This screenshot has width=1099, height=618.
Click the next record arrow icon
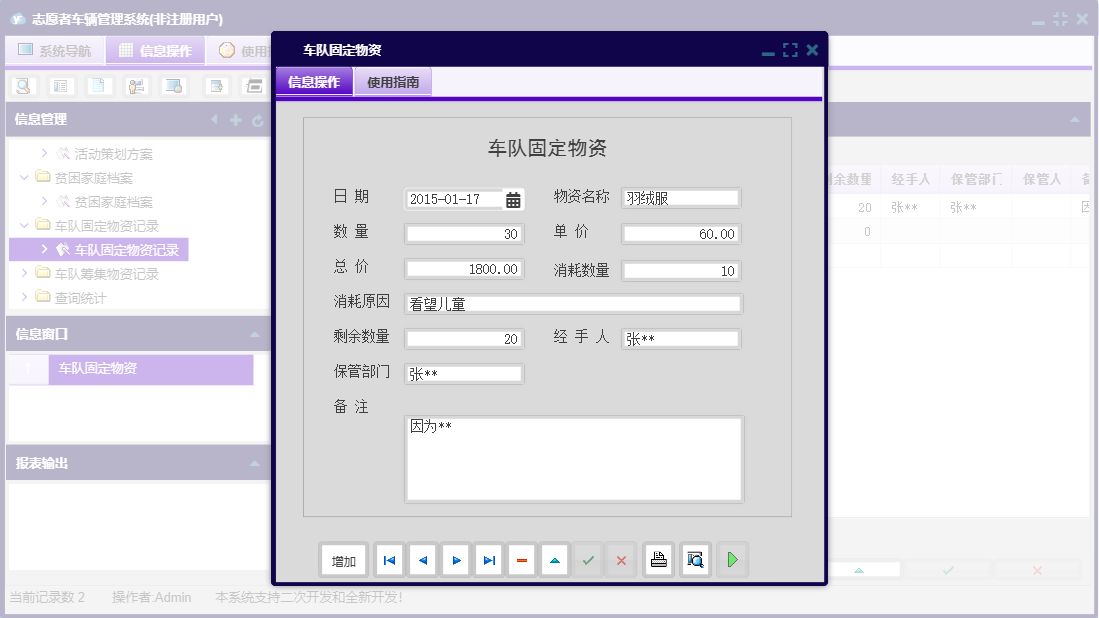[x=455, y=560]
